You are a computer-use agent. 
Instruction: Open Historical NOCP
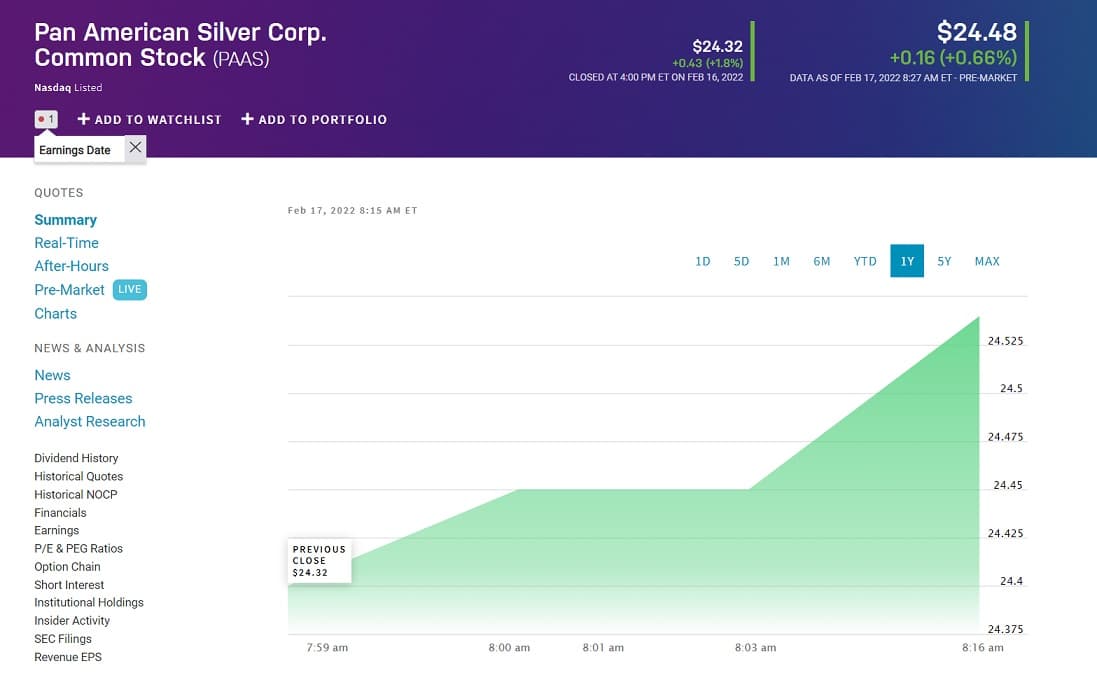(76, 495)
